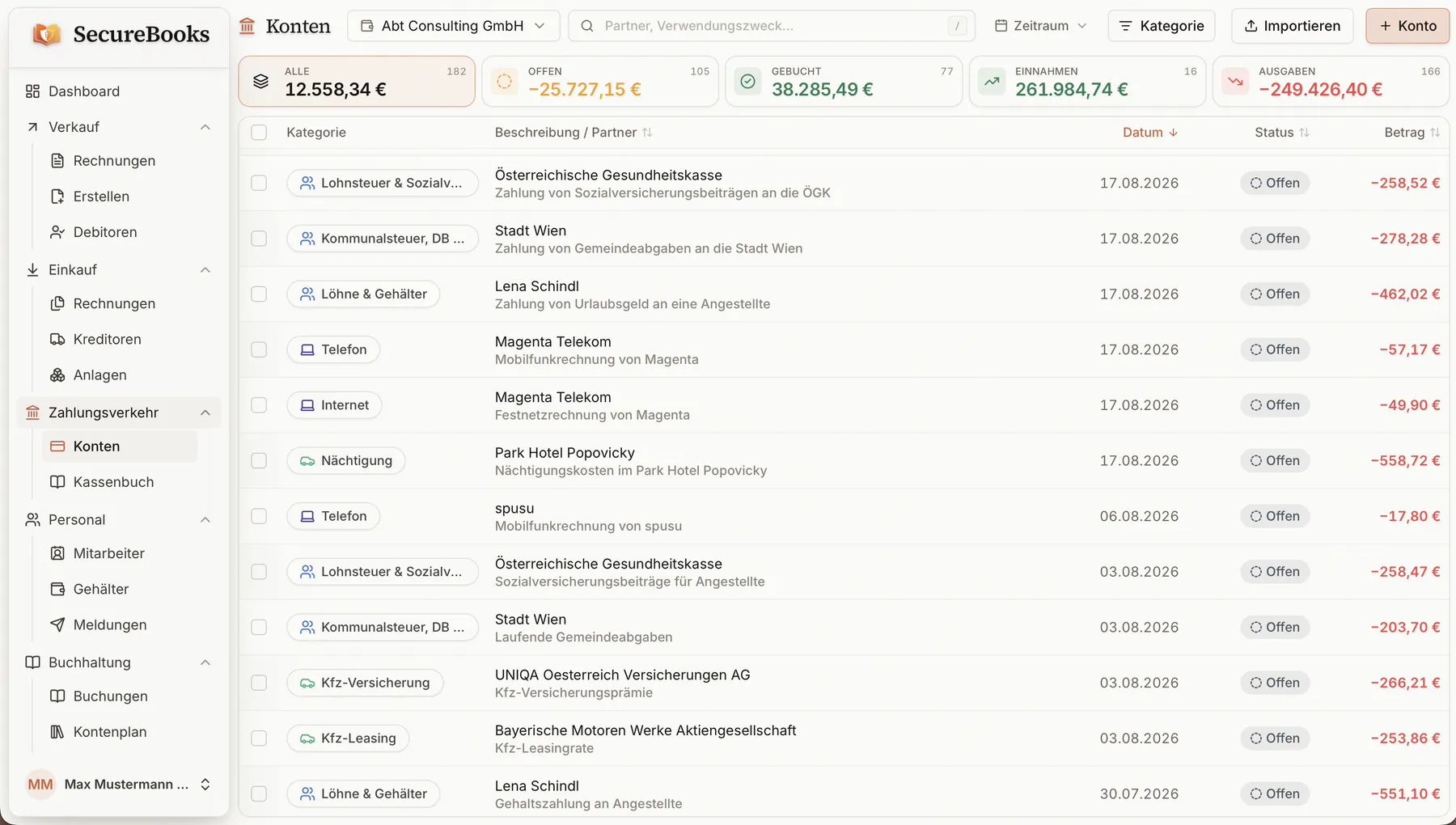Click the Mitarbeiter icon
This screenshot has height=825, width=1456.
57,553
